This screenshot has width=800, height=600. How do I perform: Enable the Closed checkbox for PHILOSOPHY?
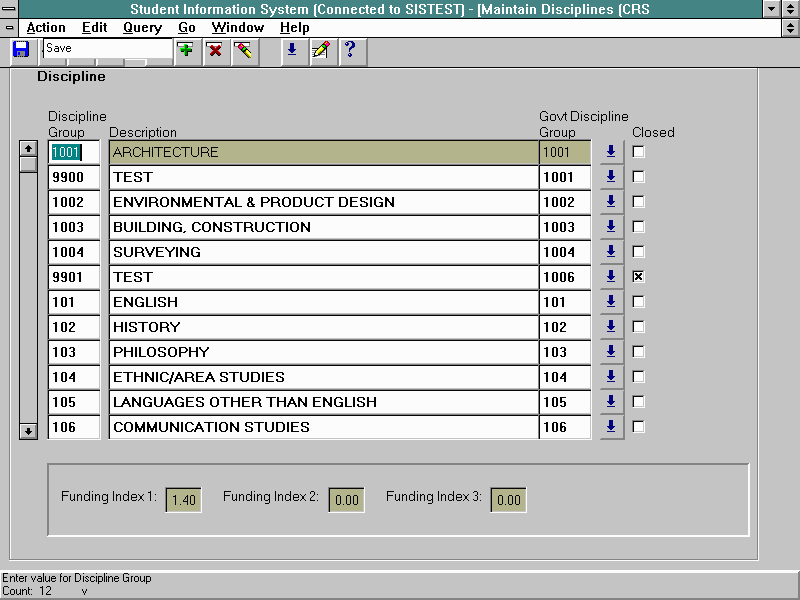click(639, 352)
